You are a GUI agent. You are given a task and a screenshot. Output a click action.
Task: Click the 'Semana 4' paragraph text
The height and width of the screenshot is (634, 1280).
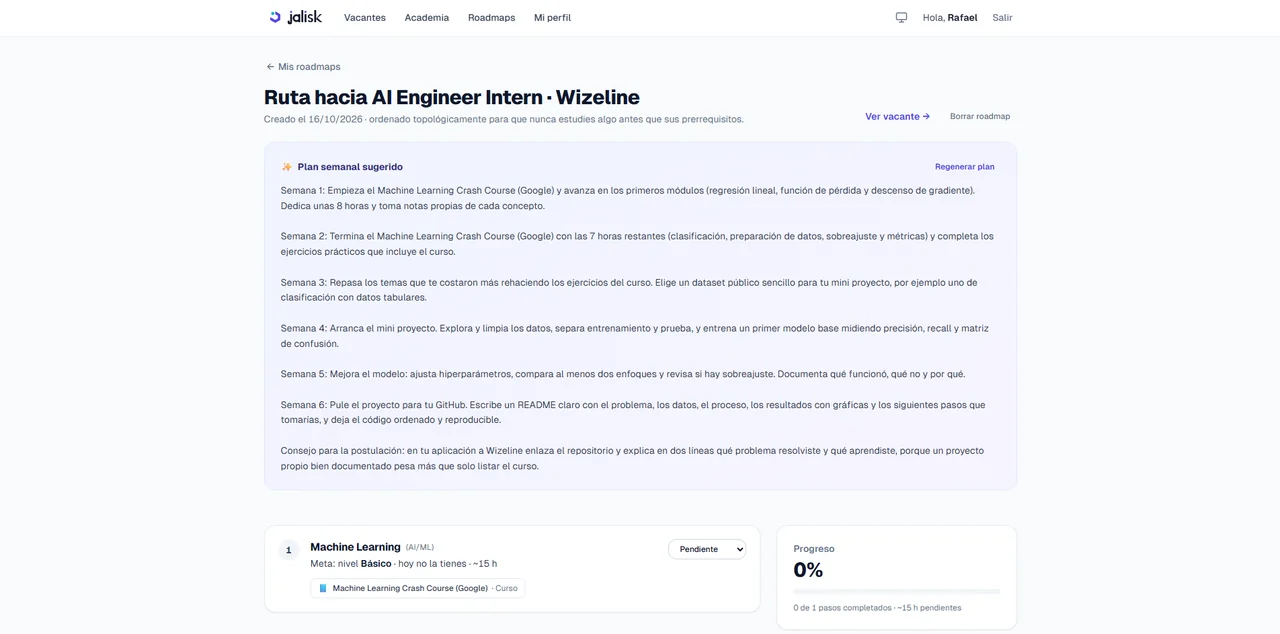tap(634, 336)
